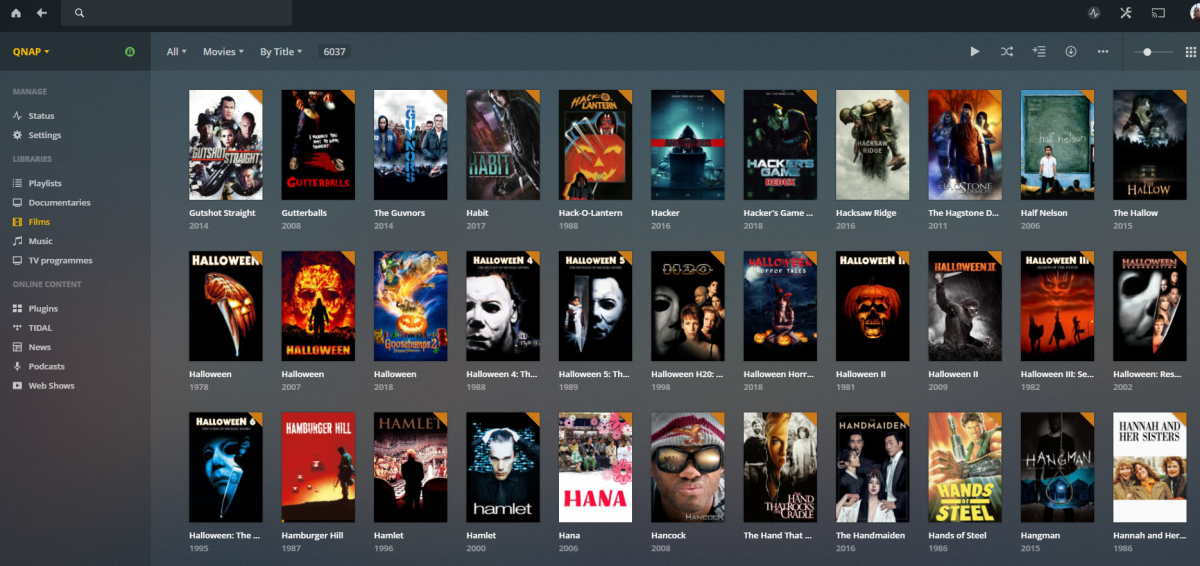Open Halloween Resurrection 2002 poster

pos(1150,306)
